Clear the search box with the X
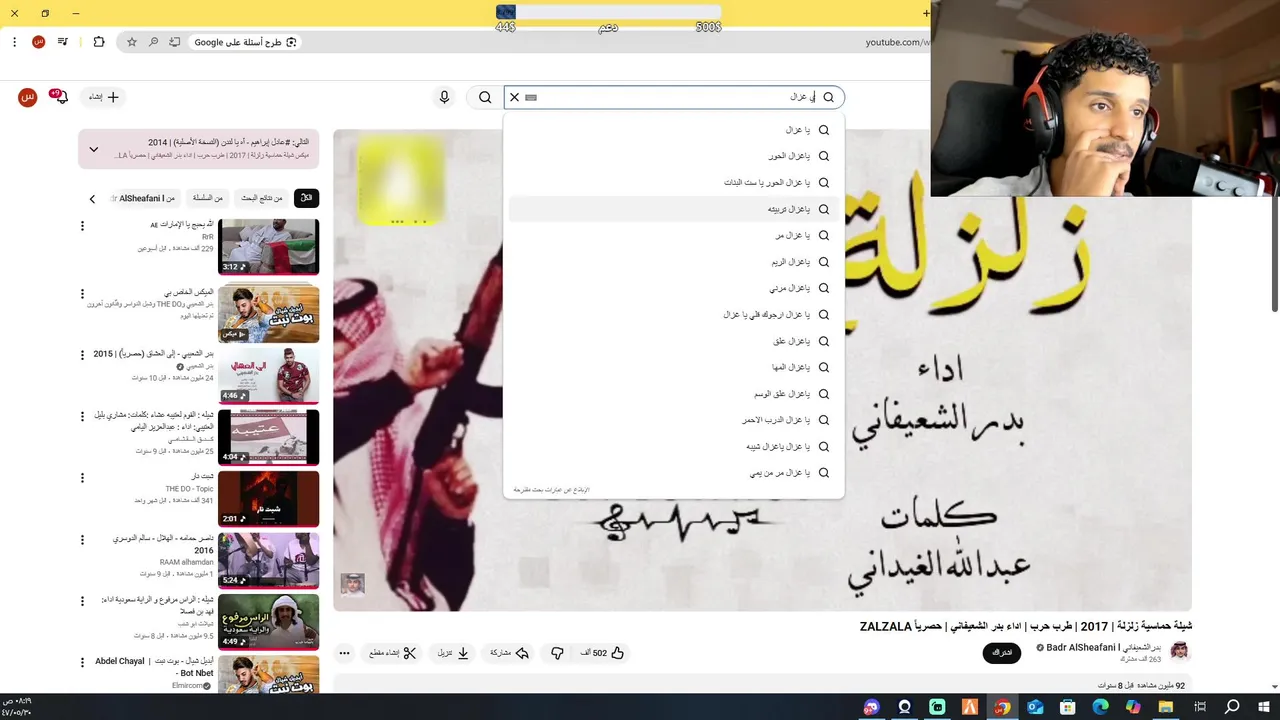 click(515, 97)
